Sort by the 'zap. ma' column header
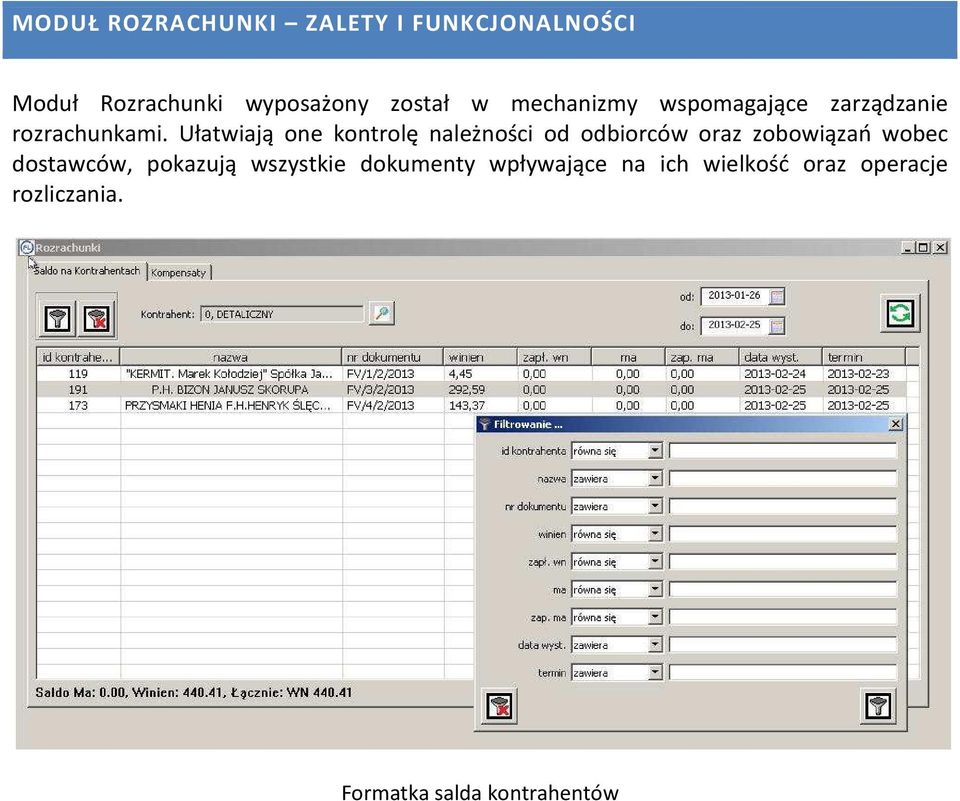The image size is (960, 801). click(702, 357)
